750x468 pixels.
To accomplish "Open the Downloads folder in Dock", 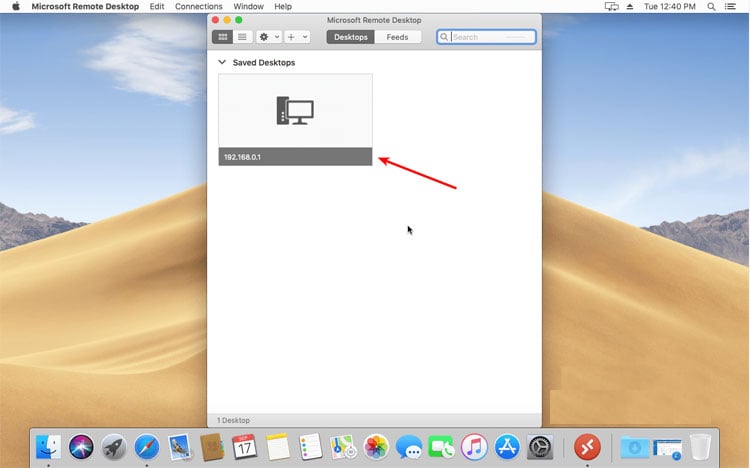I will tap(635, 447).
